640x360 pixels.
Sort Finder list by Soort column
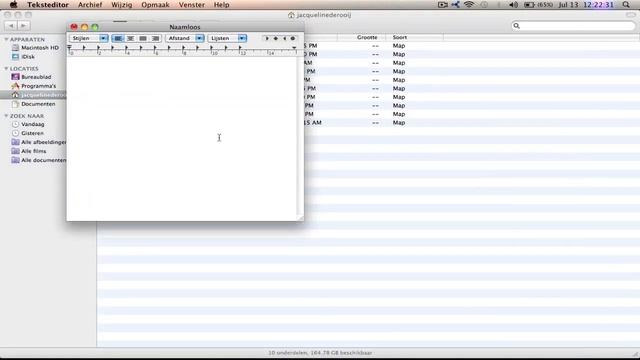[x=414, y=37]
